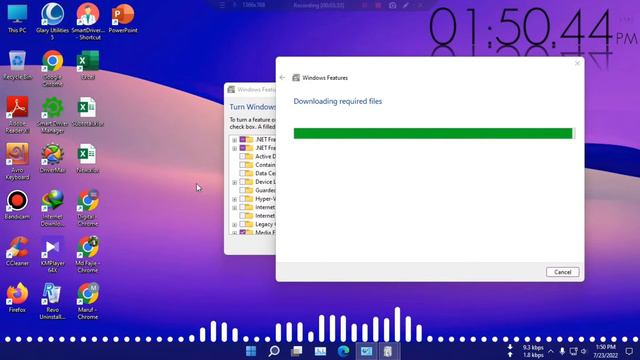
Task: Select the Data Ce feature row text
Action: point(265,173)
